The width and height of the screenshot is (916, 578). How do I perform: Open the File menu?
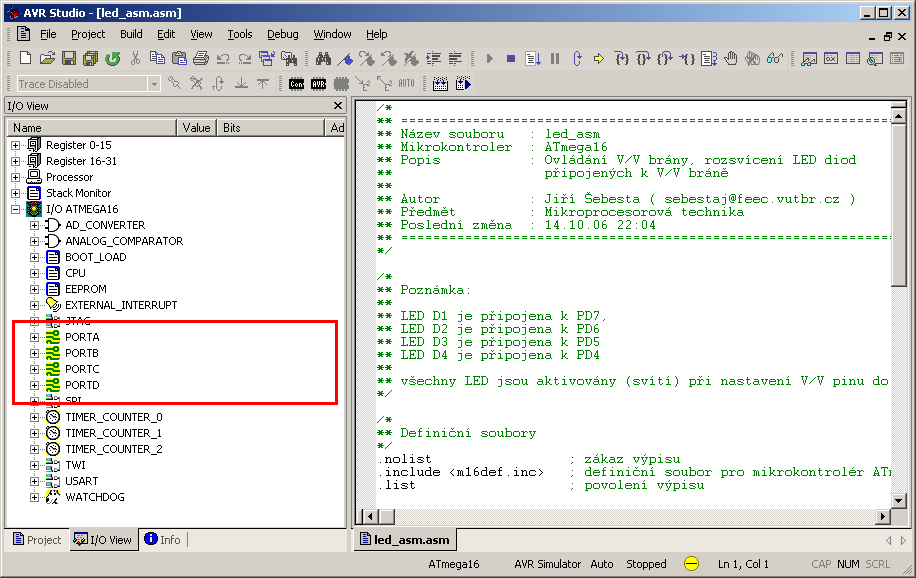tap(48, 34)
